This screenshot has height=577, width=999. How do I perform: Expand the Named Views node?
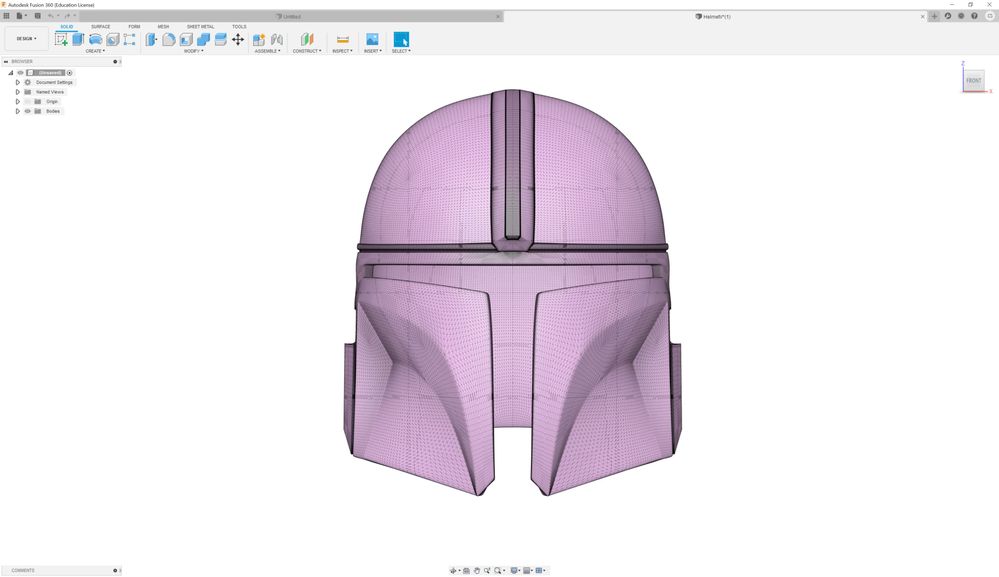point(18,92)
